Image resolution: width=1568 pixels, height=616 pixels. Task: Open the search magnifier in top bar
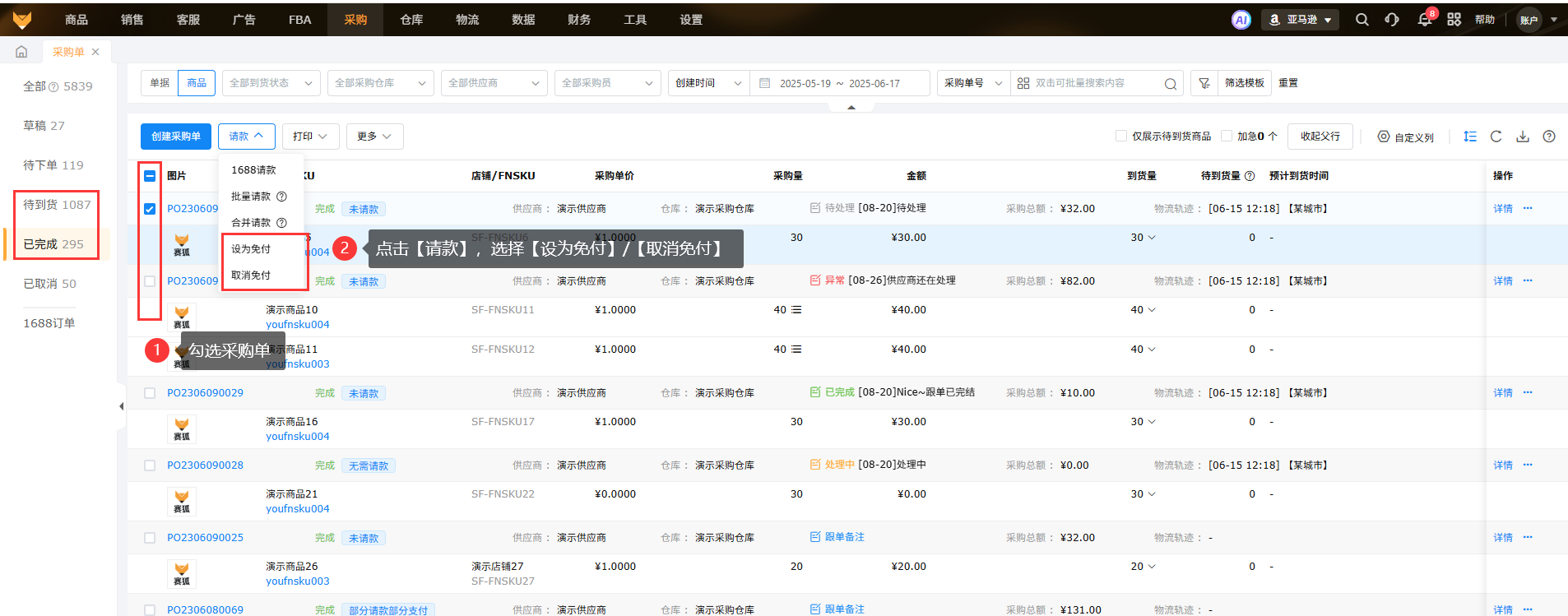pyautogui.click(x=1362, y=20)
